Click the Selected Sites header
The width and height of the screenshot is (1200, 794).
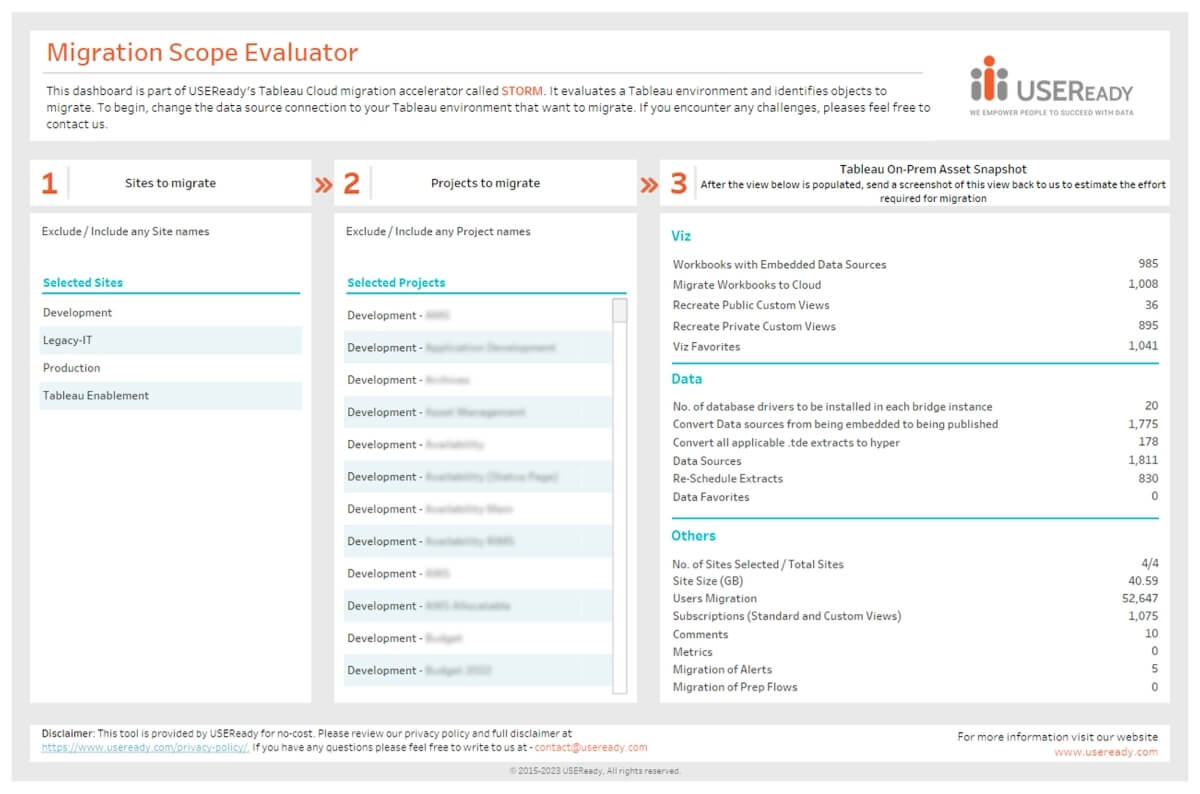(83, 283)
